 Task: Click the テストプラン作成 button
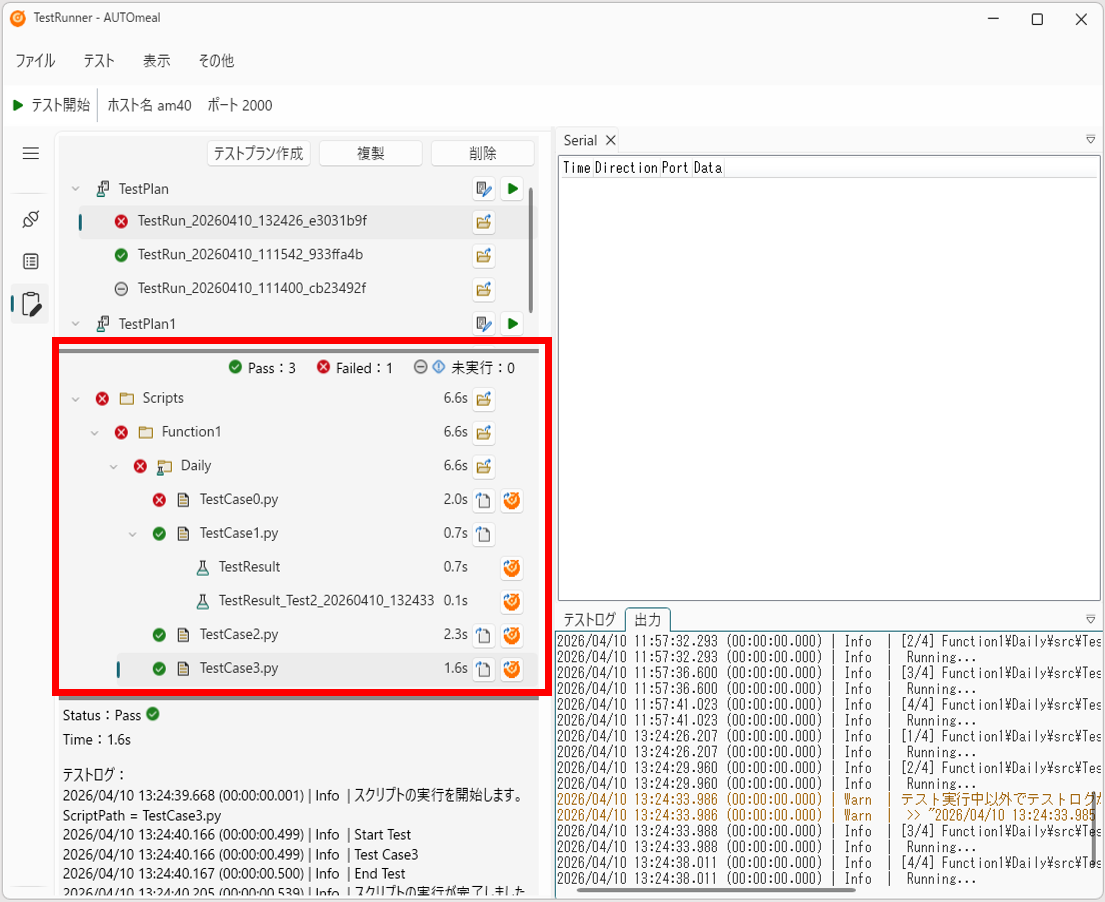click(x=259, y=153)
